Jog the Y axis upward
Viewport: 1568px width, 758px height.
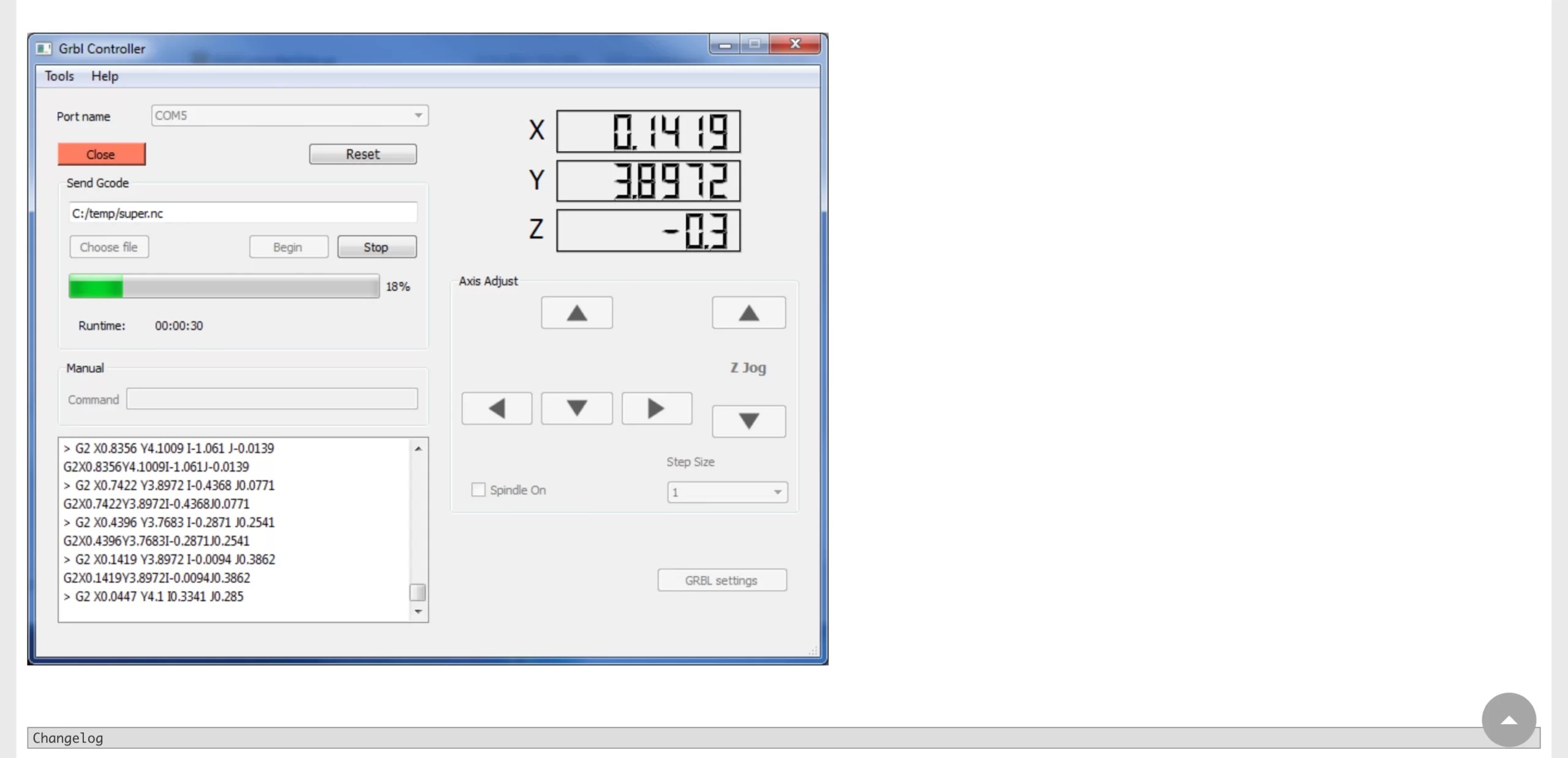576,313
